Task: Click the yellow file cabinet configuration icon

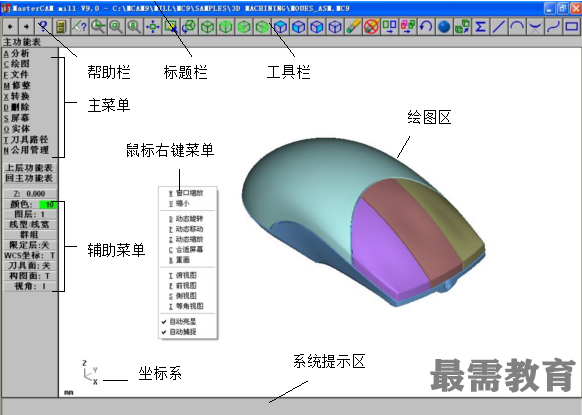Action: (x=61, y=27)
